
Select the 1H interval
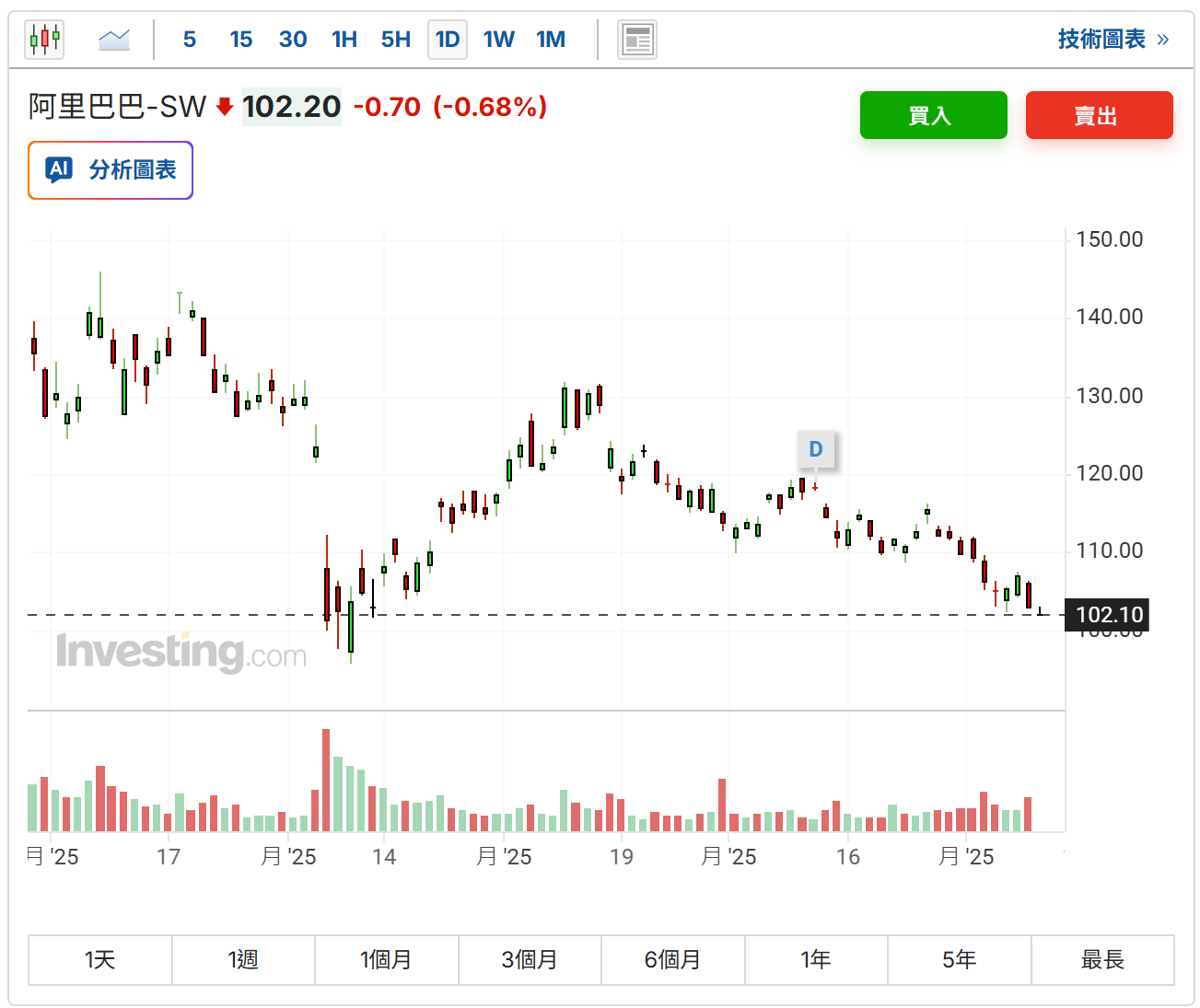tap(344, 40)
